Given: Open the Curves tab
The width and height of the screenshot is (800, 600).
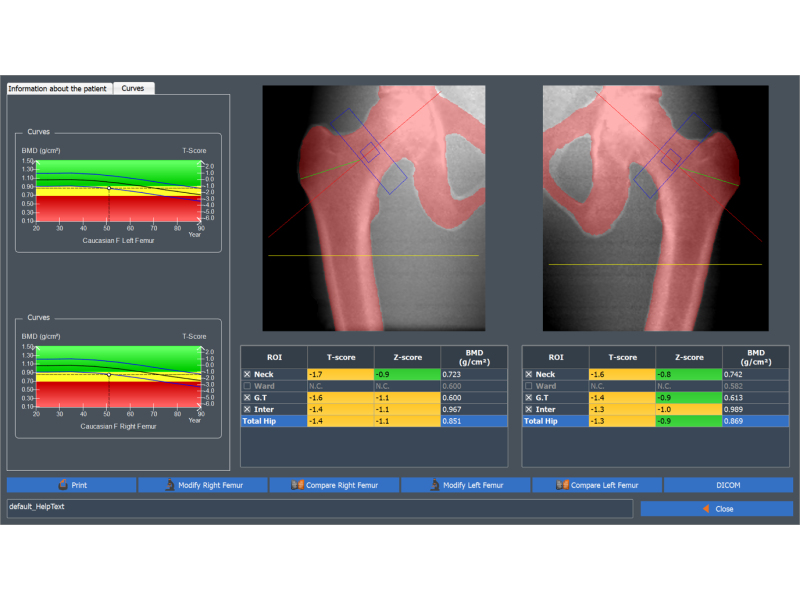Looking at the screenshot, I should click(x=133, y=89).
